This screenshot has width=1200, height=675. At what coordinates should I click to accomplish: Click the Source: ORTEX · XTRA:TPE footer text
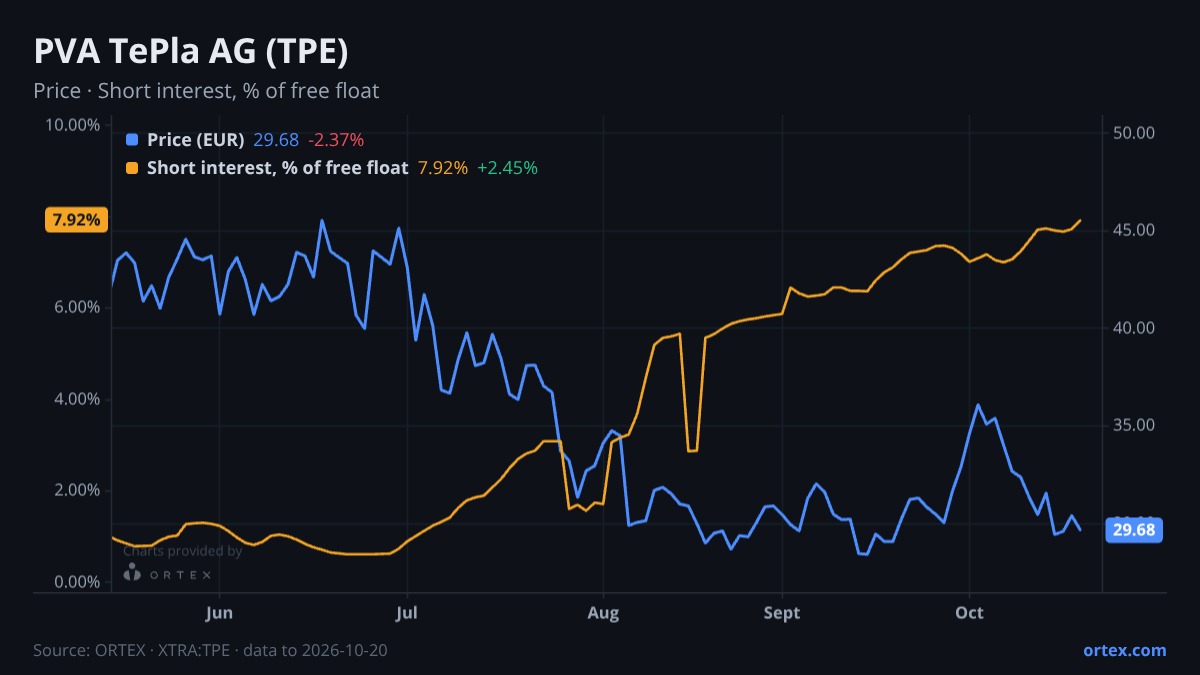tap(210, 650)
